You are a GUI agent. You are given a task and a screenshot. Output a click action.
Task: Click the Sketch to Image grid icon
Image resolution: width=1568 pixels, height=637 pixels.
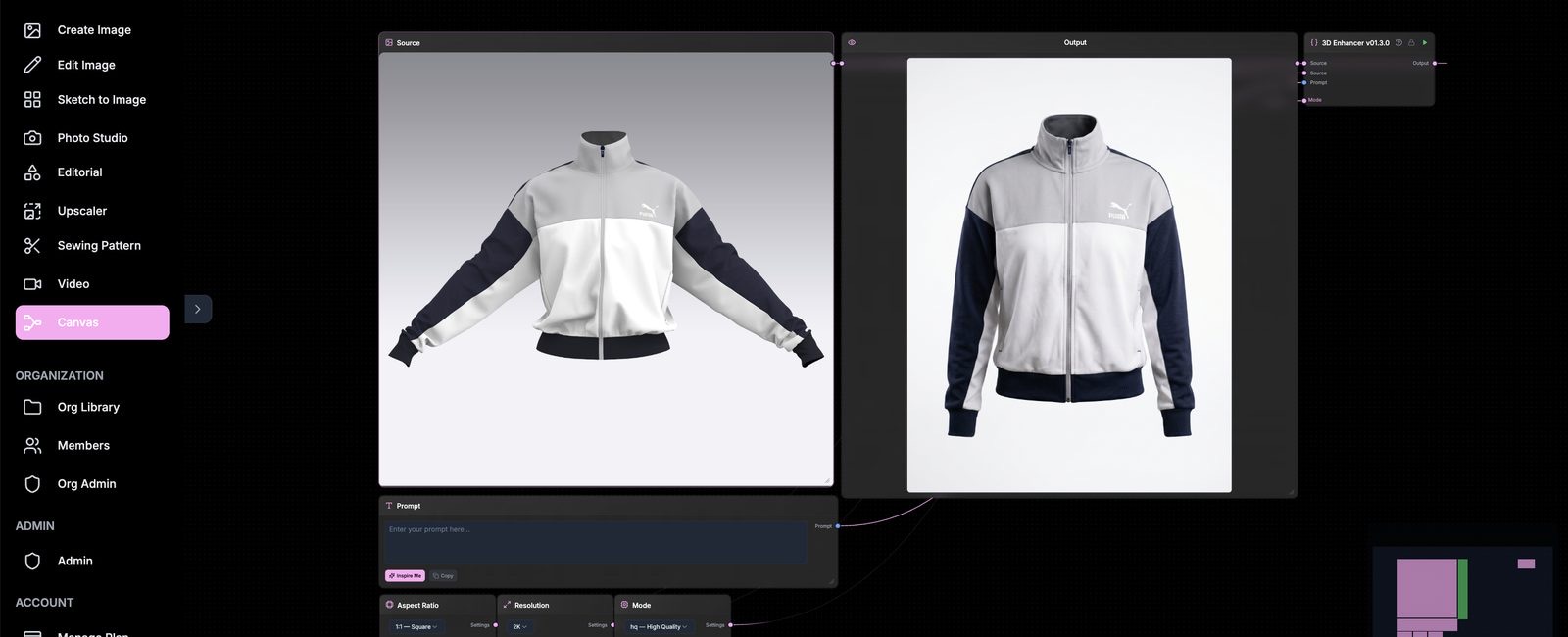(x=32, y=99)
